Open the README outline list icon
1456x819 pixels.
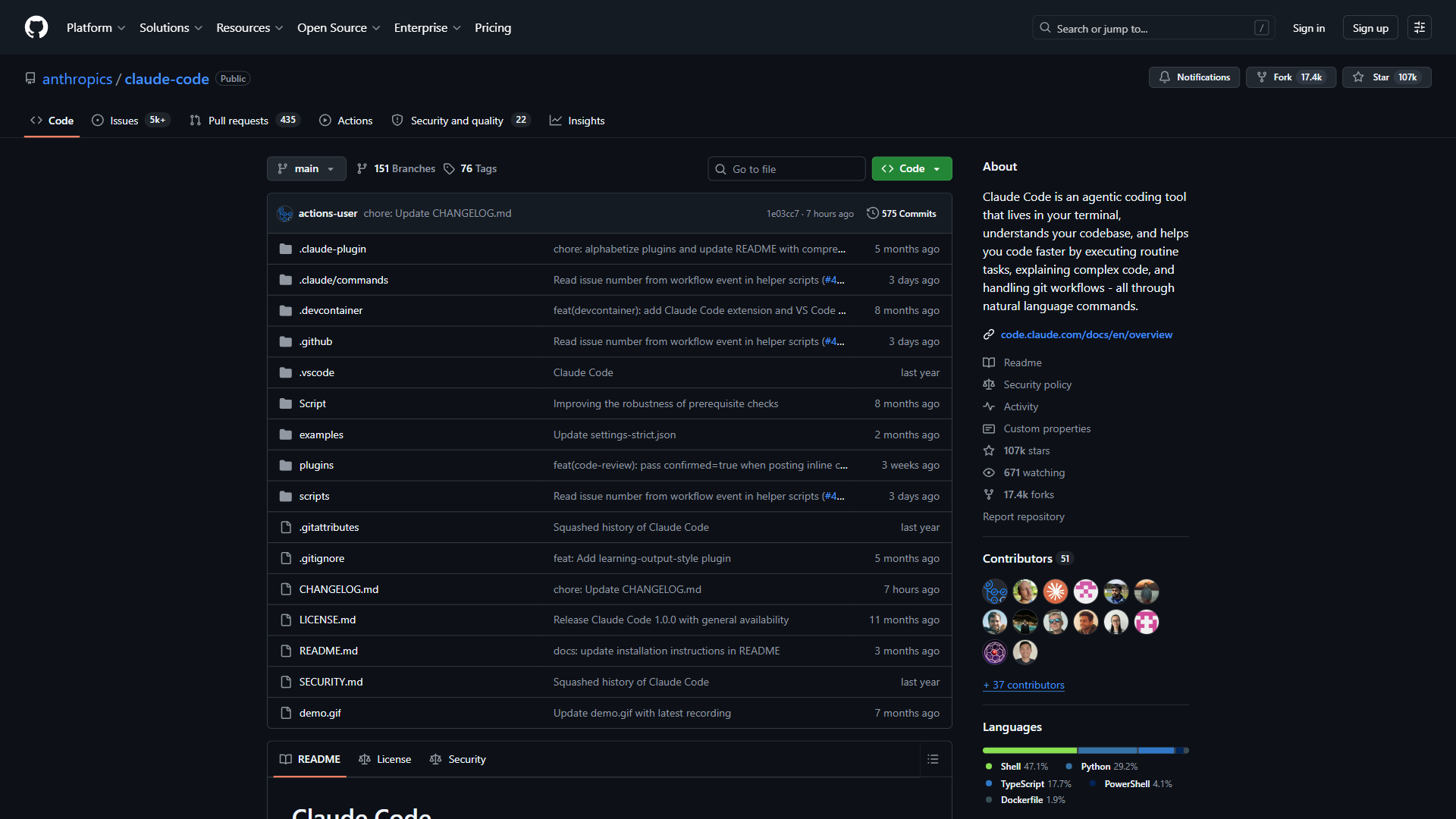pos(933,759)
